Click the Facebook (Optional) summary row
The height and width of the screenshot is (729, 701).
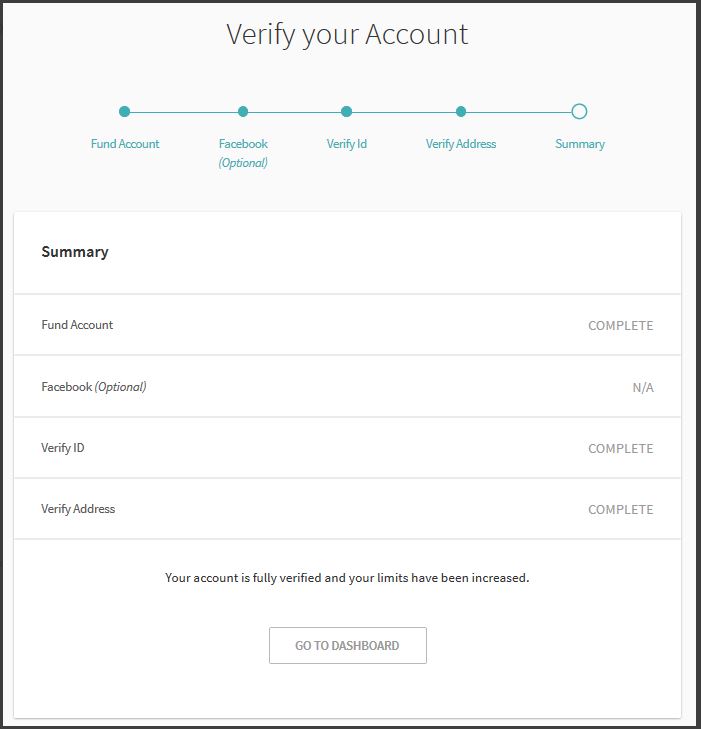347,387
